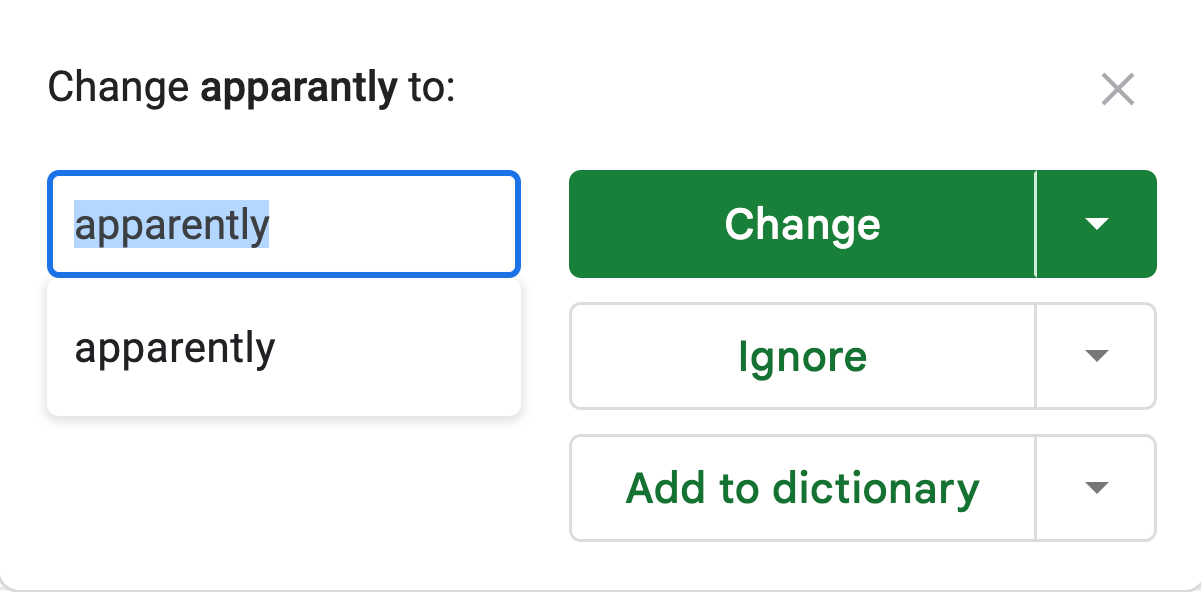Screen dimensions: 1201x592
Task: Close the spell check dialog
Action: click(1117, 90)
